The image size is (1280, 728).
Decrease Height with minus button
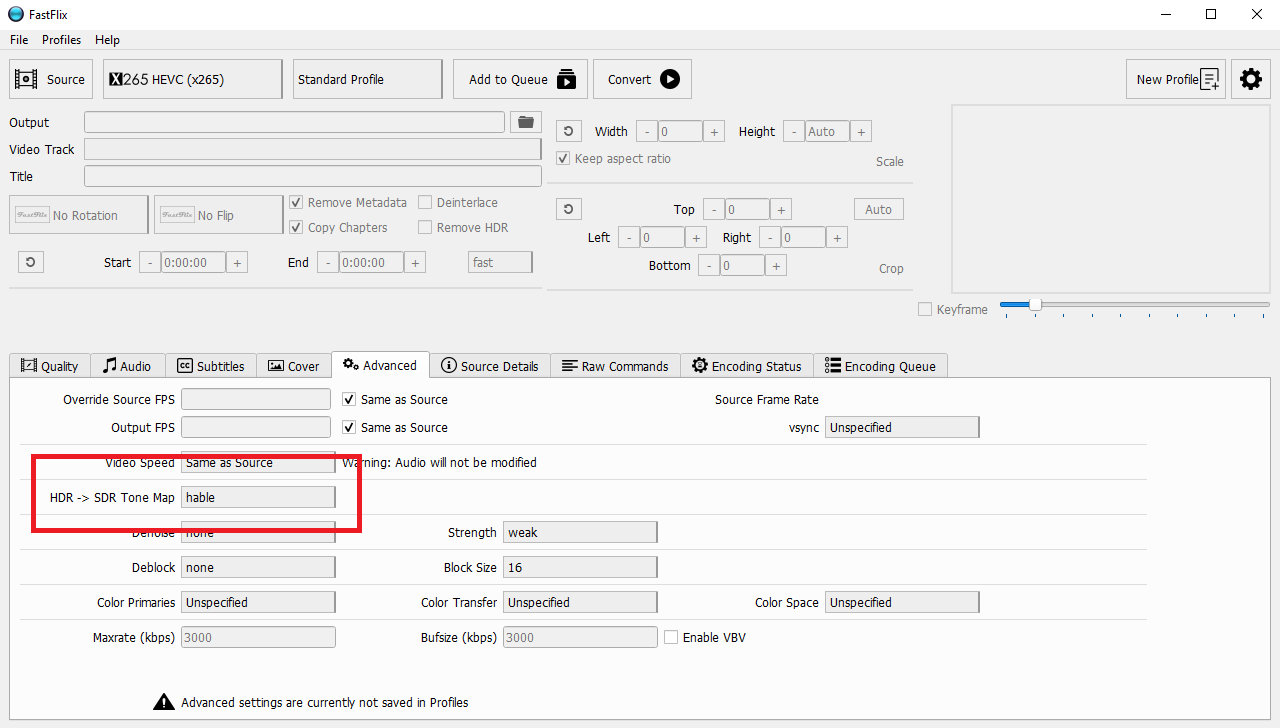click(793, 131)
